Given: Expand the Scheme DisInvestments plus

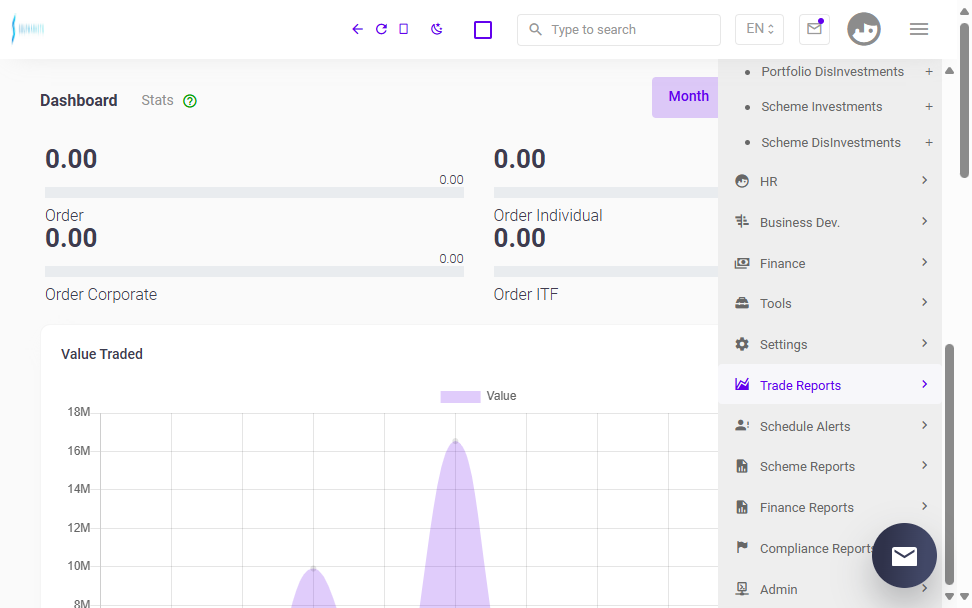Looking at the screenshot, I should (929, 143).
